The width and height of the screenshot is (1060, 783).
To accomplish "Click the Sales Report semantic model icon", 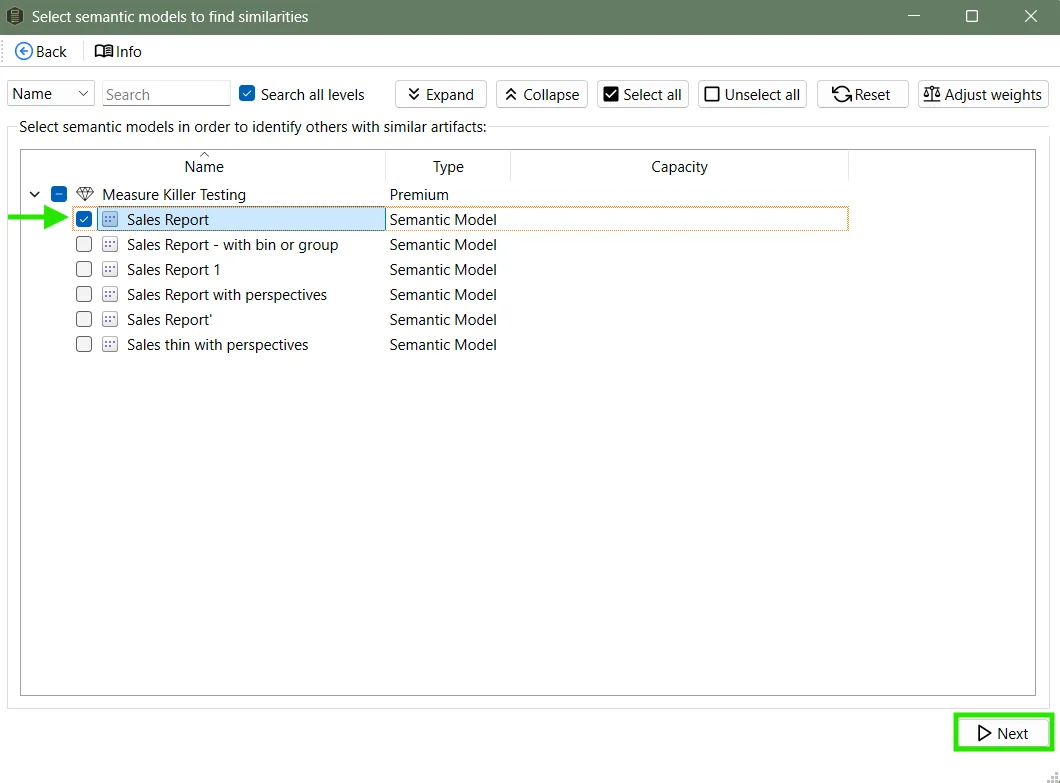I will click(110, 219).
